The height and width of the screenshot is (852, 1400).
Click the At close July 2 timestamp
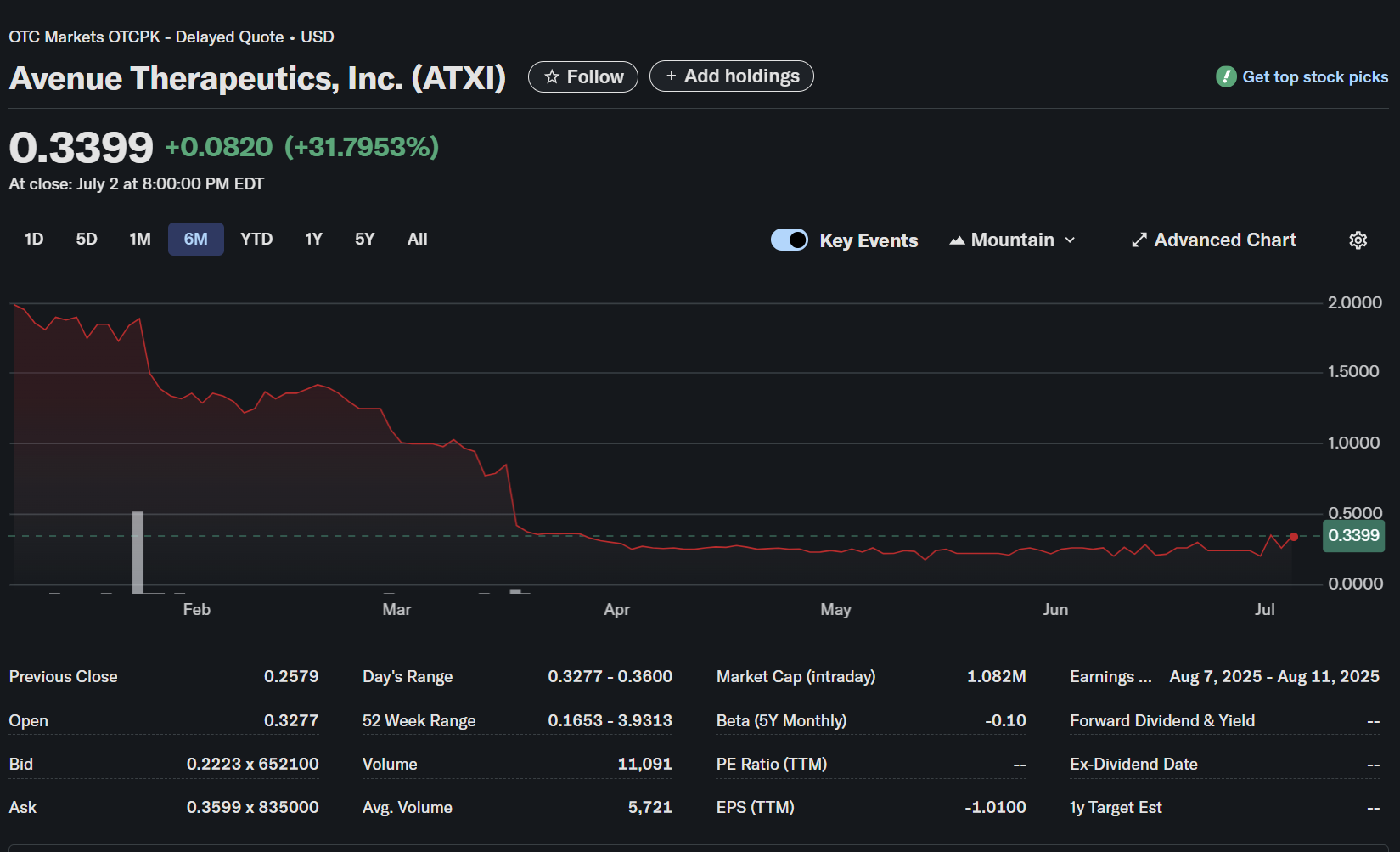tap(137, 184)
